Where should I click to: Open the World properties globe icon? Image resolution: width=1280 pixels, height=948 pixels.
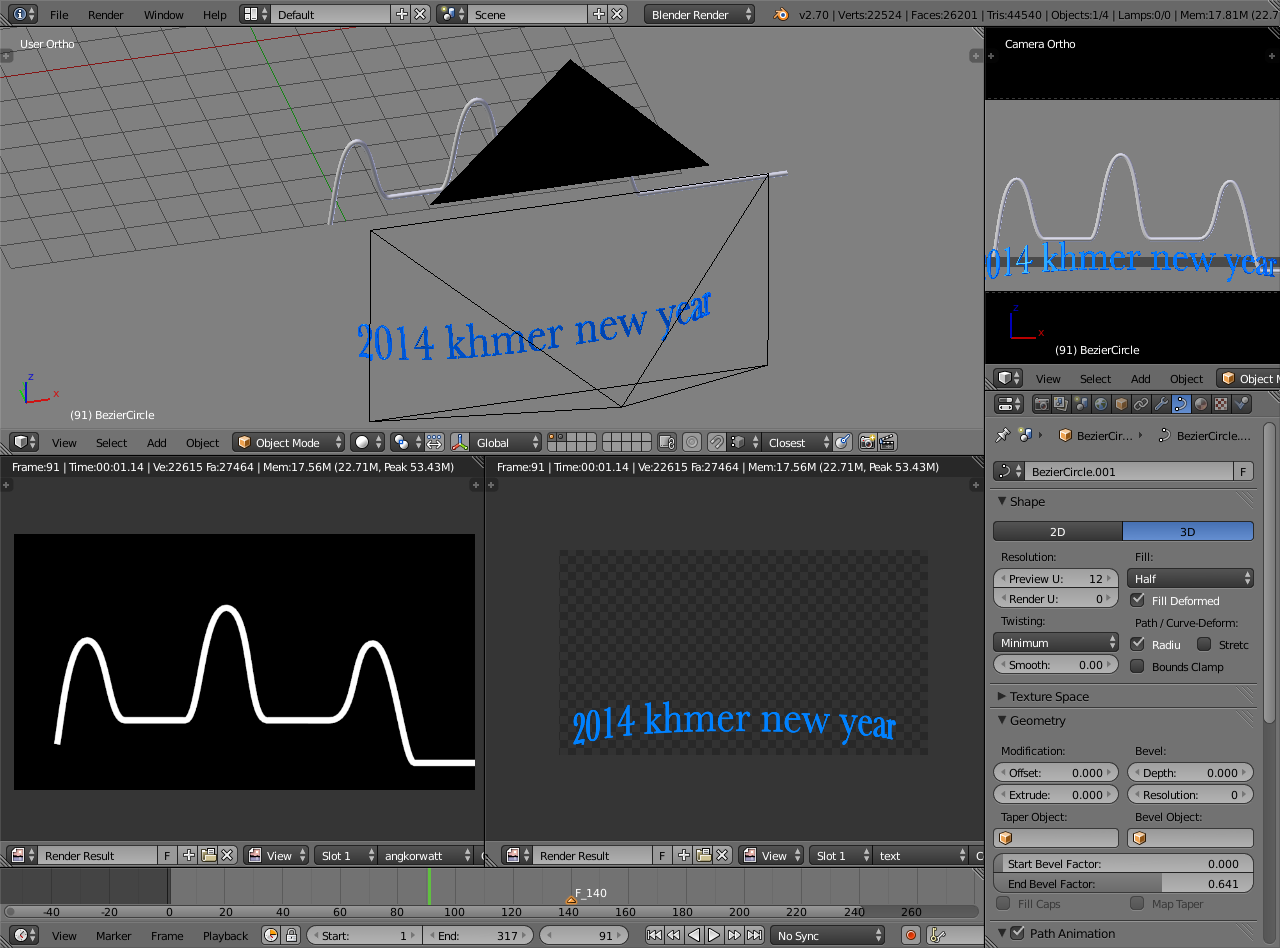coord(1101,404)
